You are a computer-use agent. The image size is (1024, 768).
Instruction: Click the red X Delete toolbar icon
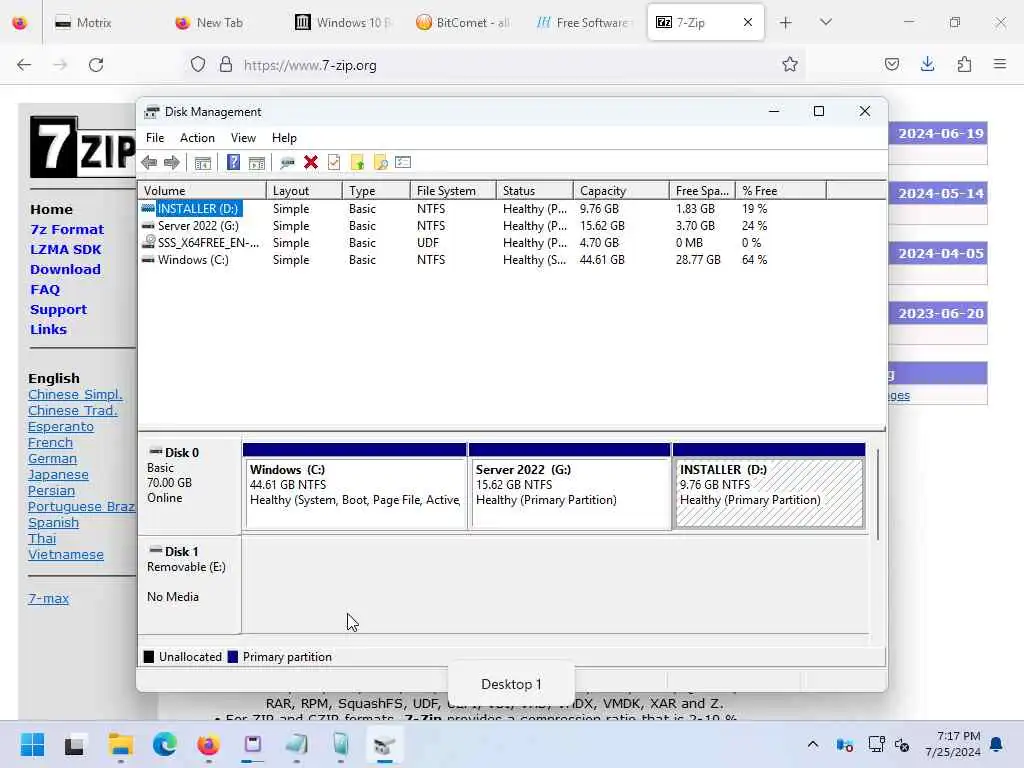tap(311, 162)
